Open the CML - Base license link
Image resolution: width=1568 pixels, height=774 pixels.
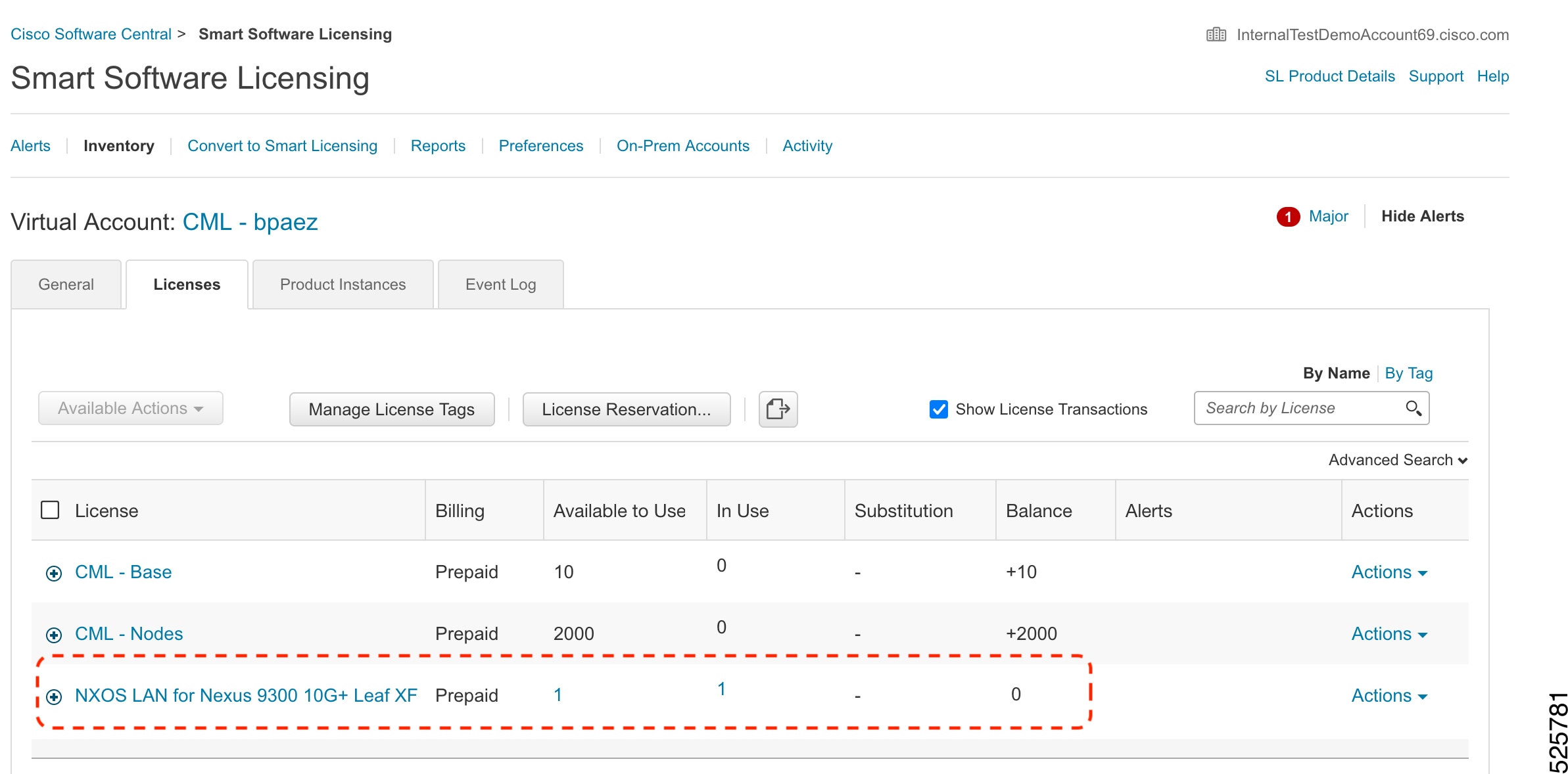point(124,572)
